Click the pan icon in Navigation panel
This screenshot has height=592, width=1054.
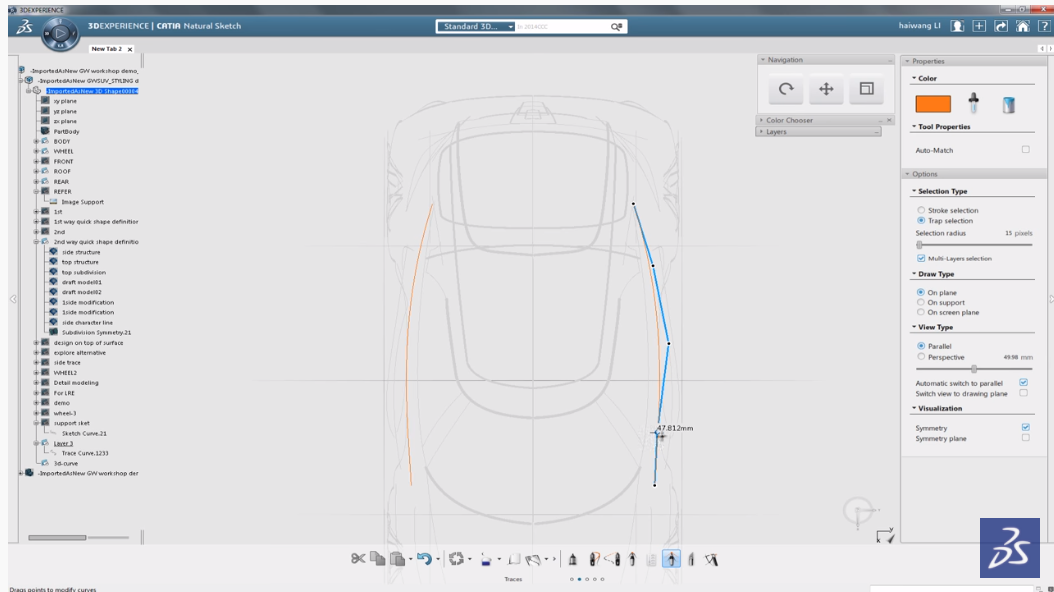(x=826, y=90)
